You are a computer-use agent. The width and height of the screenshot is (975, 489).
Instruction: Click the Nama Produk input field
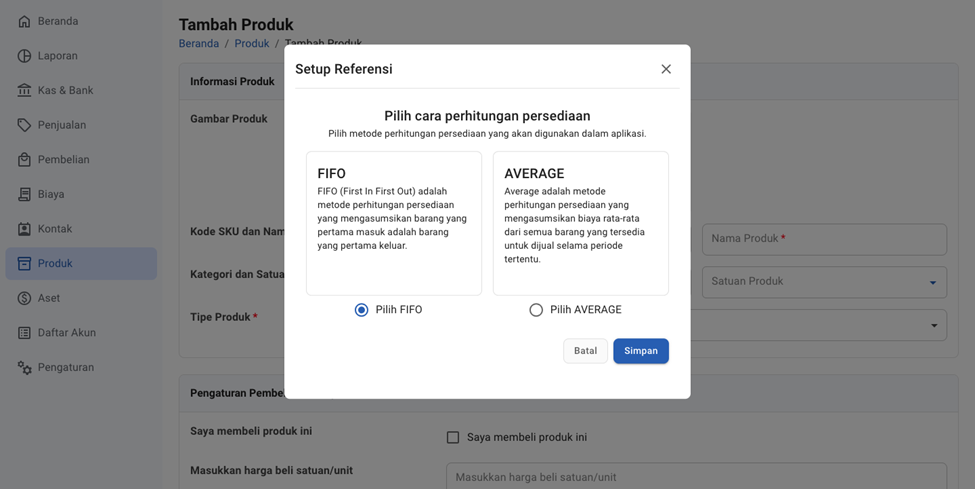pyautogui.click(x=824, y=239)
